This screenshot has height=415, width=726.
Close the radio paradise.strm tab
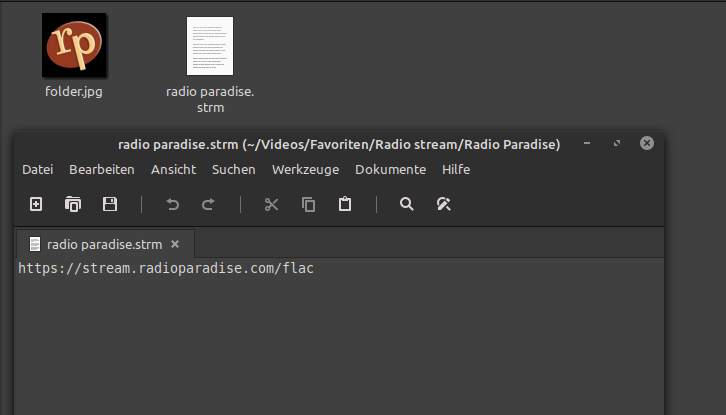click(x=175, y=244)
